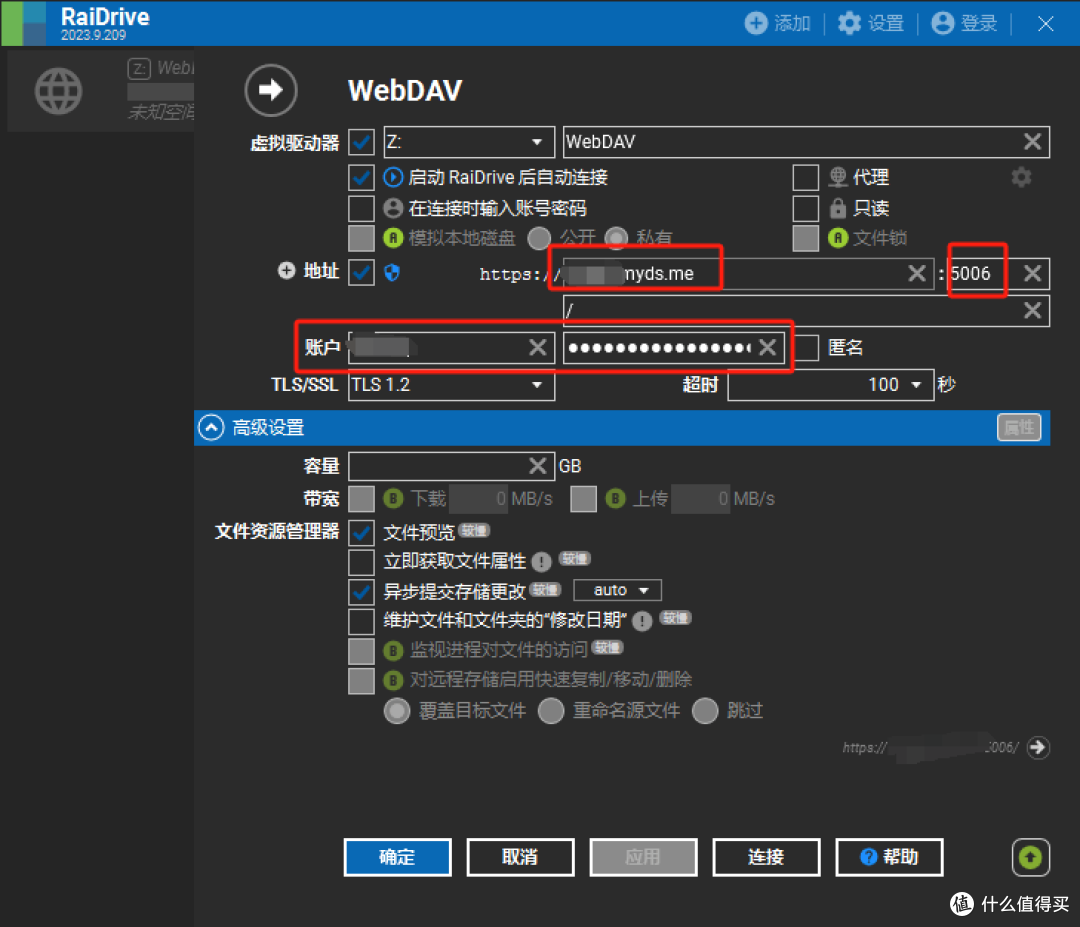Viewport: 1080px width, 927px height.
Task: Toggle the 只读 read-only checkbox
Action: 808,208
